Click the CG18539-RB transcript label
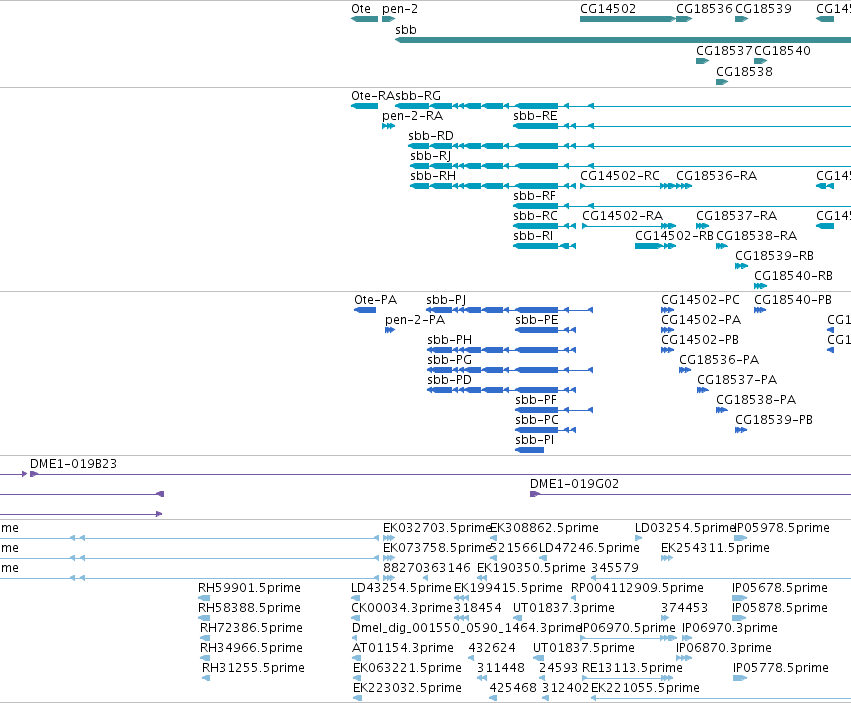The width and height of the screenshot is (851, 703). click(774, 256)
